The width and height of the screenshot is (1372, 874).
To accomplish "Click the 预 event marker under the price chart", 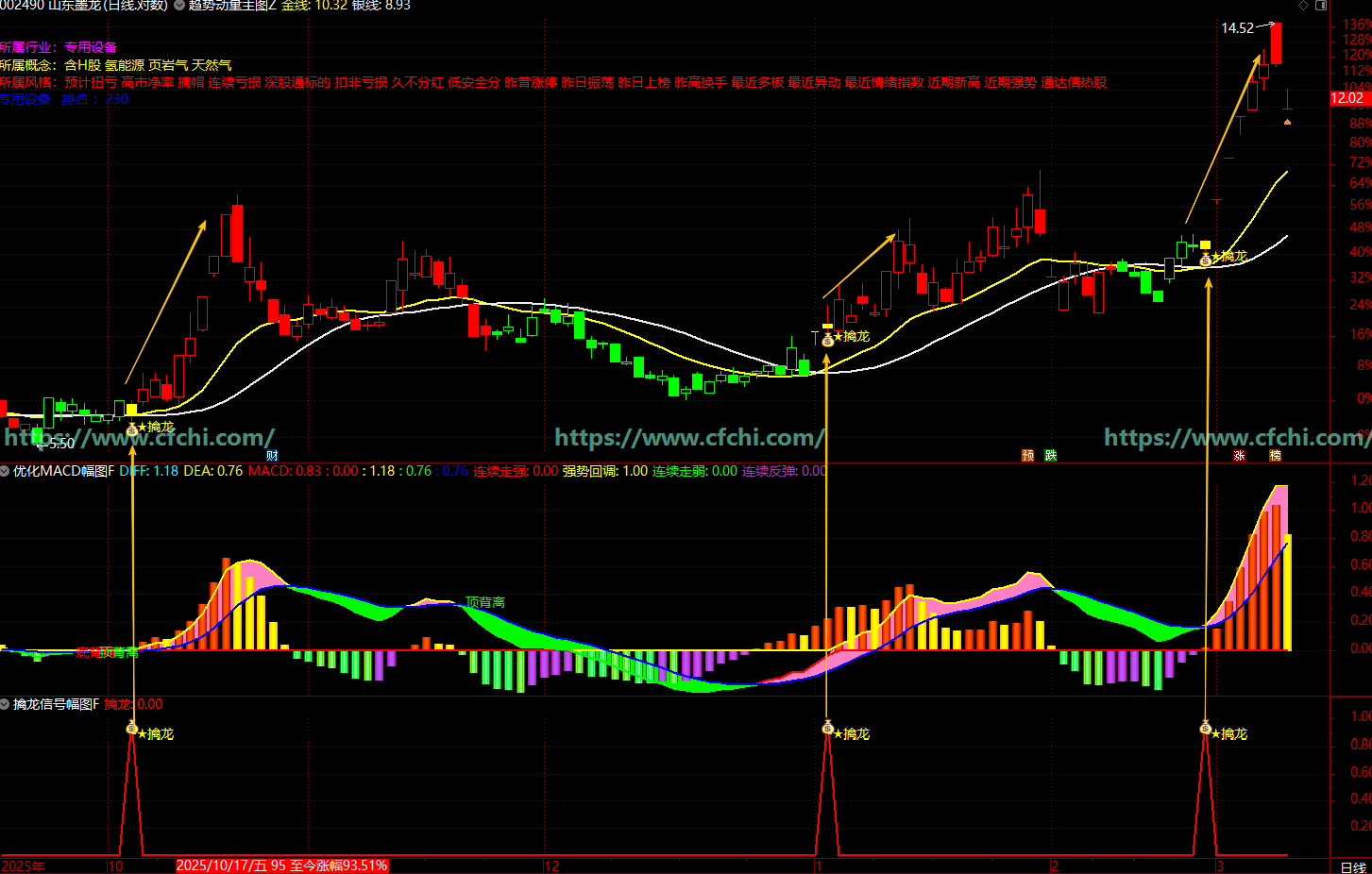I will [1028, 456].
